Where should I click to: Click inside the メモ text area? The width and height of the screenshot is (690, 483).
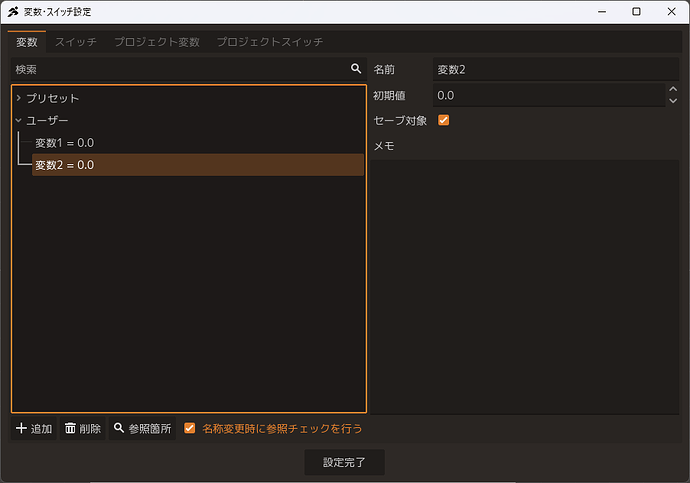[525, 287]
